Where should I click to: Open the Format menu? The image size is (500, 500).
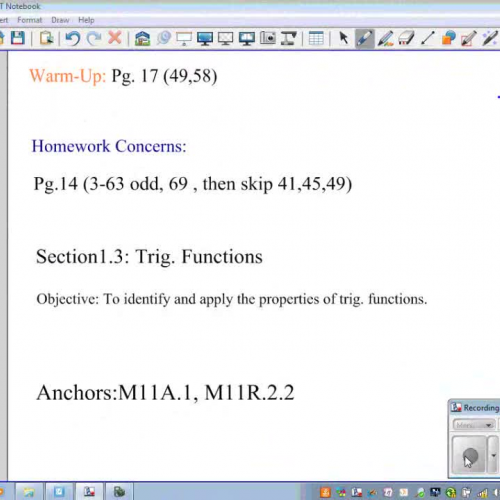pyautogui.click(x=30, y=20)
